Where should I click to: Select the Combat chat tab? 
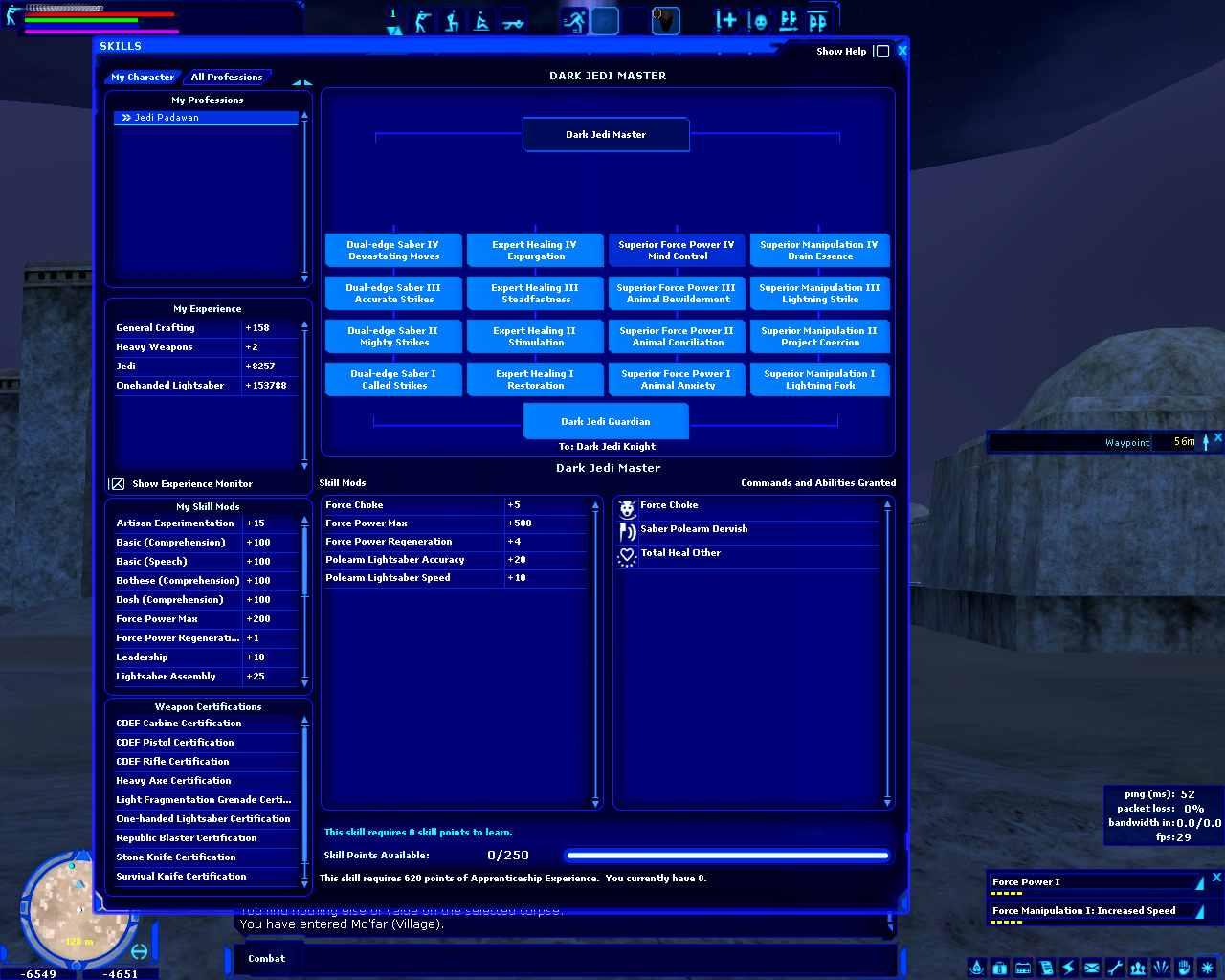coord(266,959)
